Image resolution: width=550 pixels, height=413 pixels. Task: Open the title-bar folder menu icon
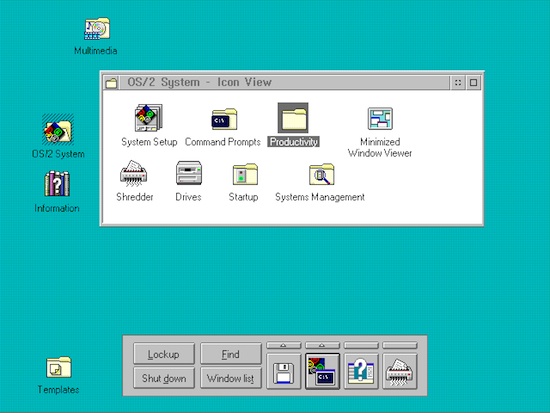click(x=111, y=83)
